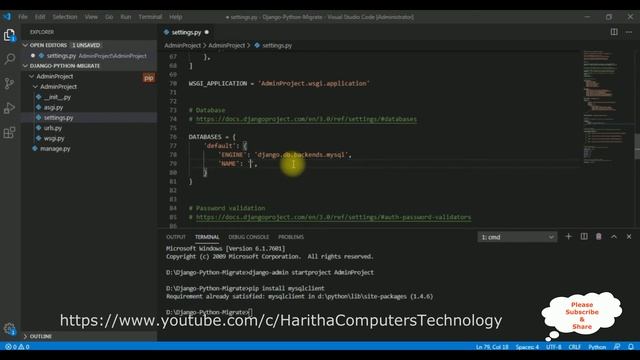This screenshot has width=640, height=360.
Task: Click the feedback icon in status bar
Action: (x=617, y=347)
